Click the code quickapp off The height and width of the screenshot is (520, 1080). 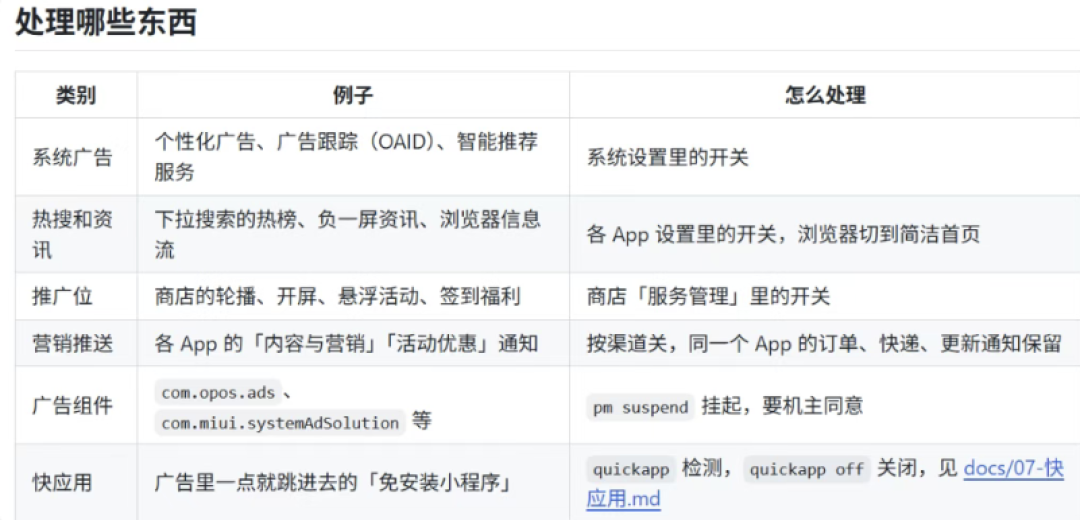806,470
